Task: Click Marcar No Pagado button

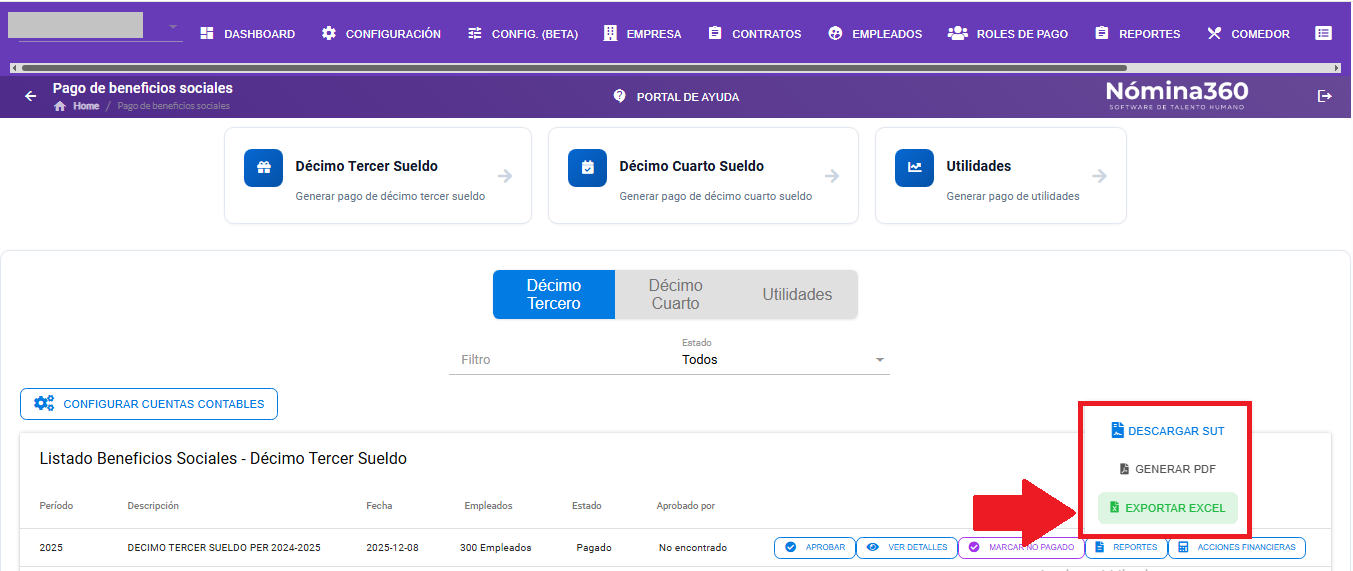Action: click(x=1021, y=547)
